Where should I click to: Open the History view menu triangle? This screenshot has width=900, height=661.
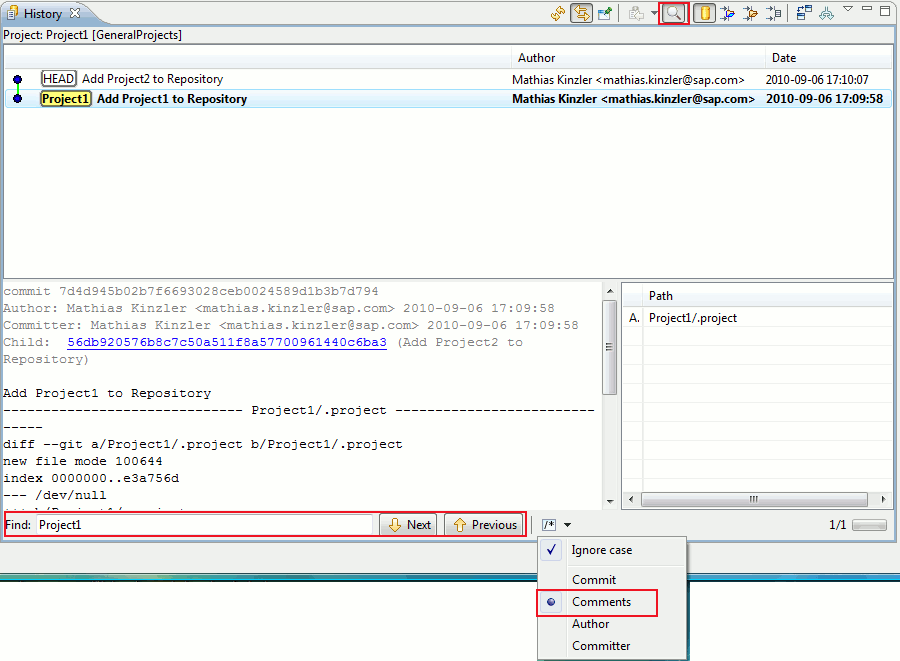point(848,10)
